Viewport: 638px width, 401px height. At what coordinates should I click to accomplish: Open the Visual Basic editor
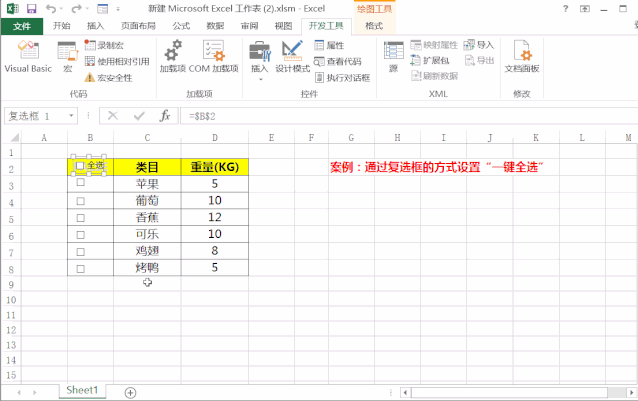28,56
